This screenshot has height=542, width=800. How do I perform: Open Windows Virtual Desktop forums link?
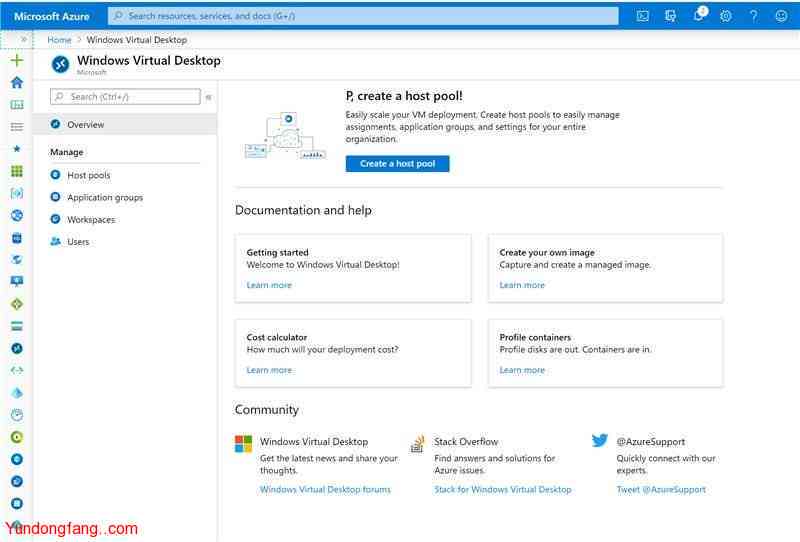(x=326, y=489)
